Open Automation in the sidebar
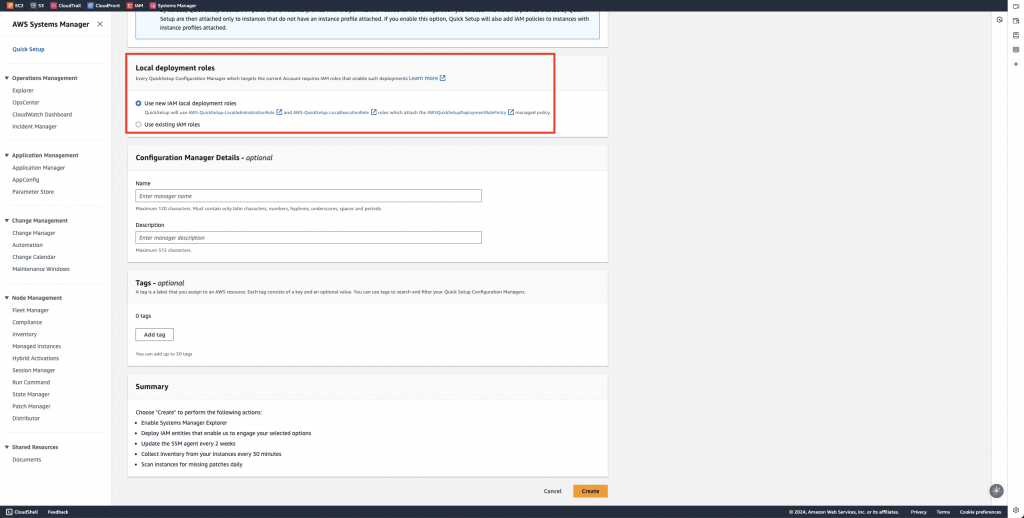Image resolution: width=1024 pixels, height=518 pixels. (27, 245)
